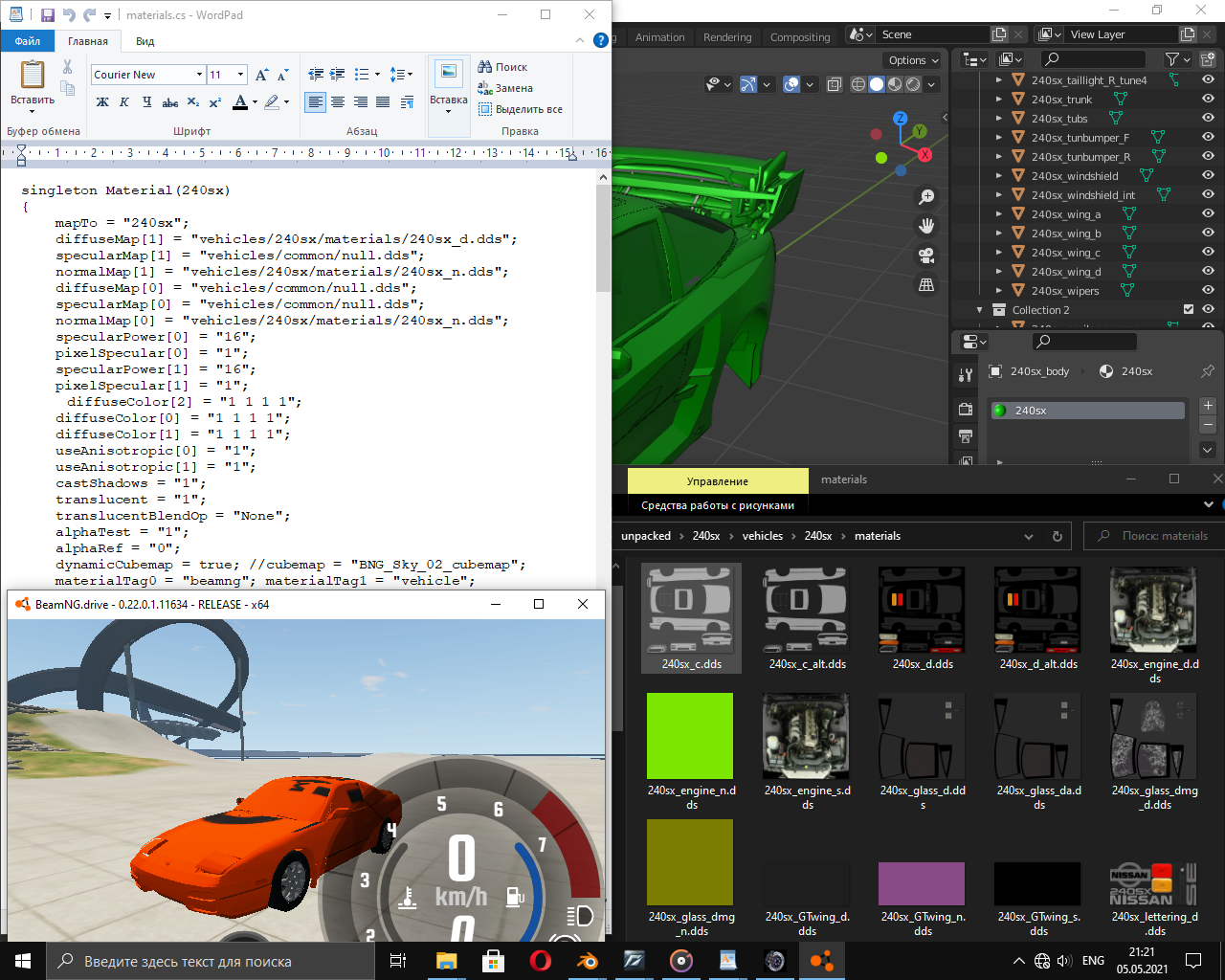Open the viewport shading options dropdown arrow
Image resolution: width=1225 pixels, height=980 pixels.
point(931,84)
